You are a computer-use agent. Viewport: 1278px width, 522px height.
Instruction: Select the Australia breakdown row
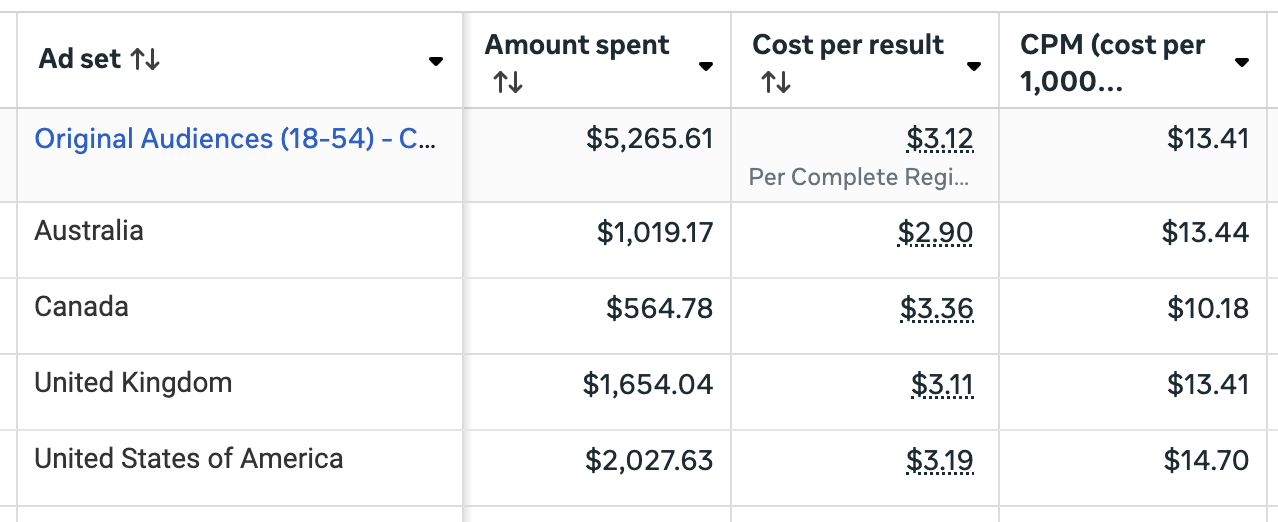point(89,231)
